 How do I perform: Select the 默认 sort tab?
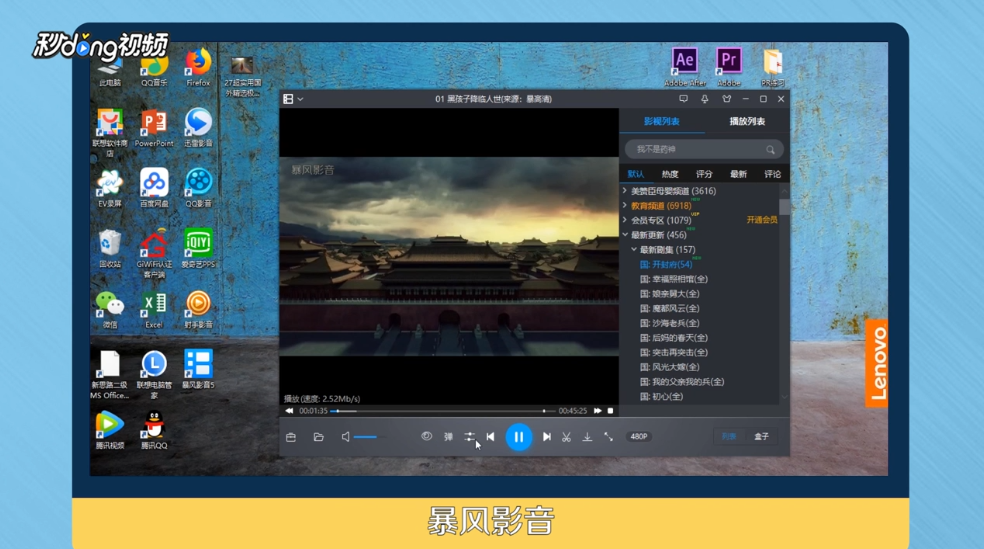[x=636, y=174]
